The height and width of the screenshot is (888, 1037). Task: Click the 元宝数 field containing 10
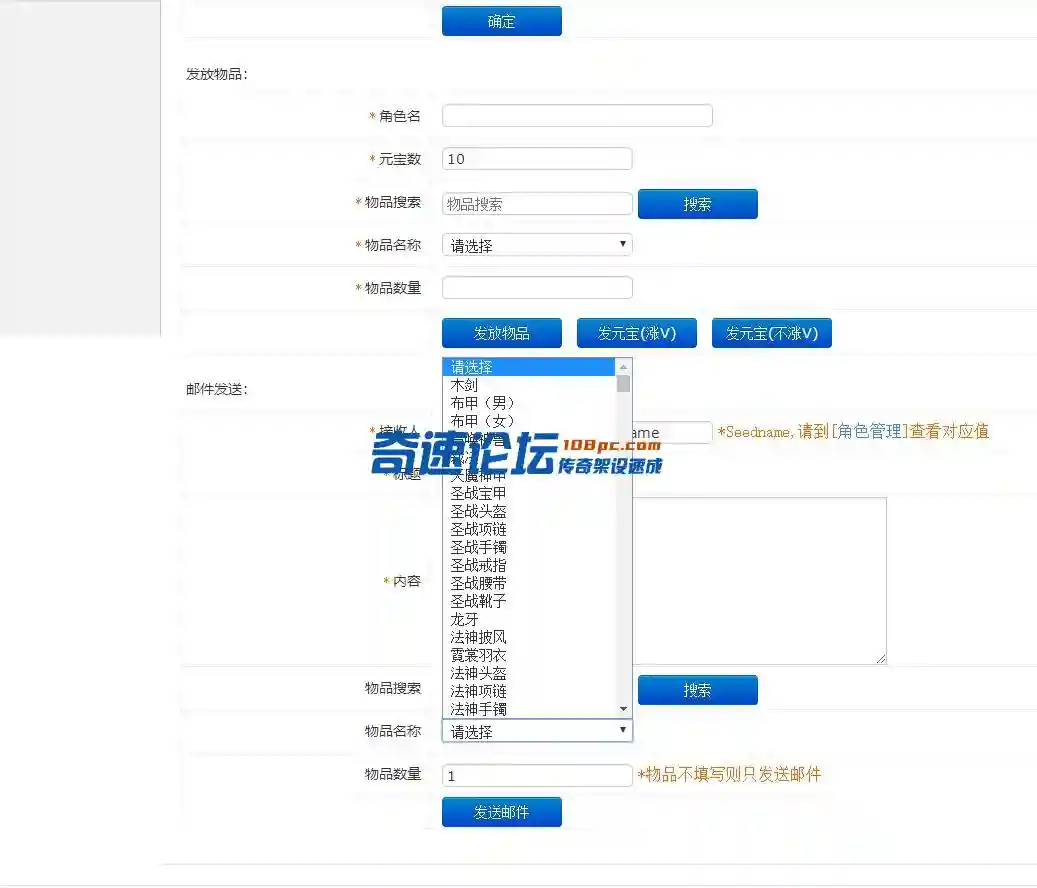pos(537,159)
